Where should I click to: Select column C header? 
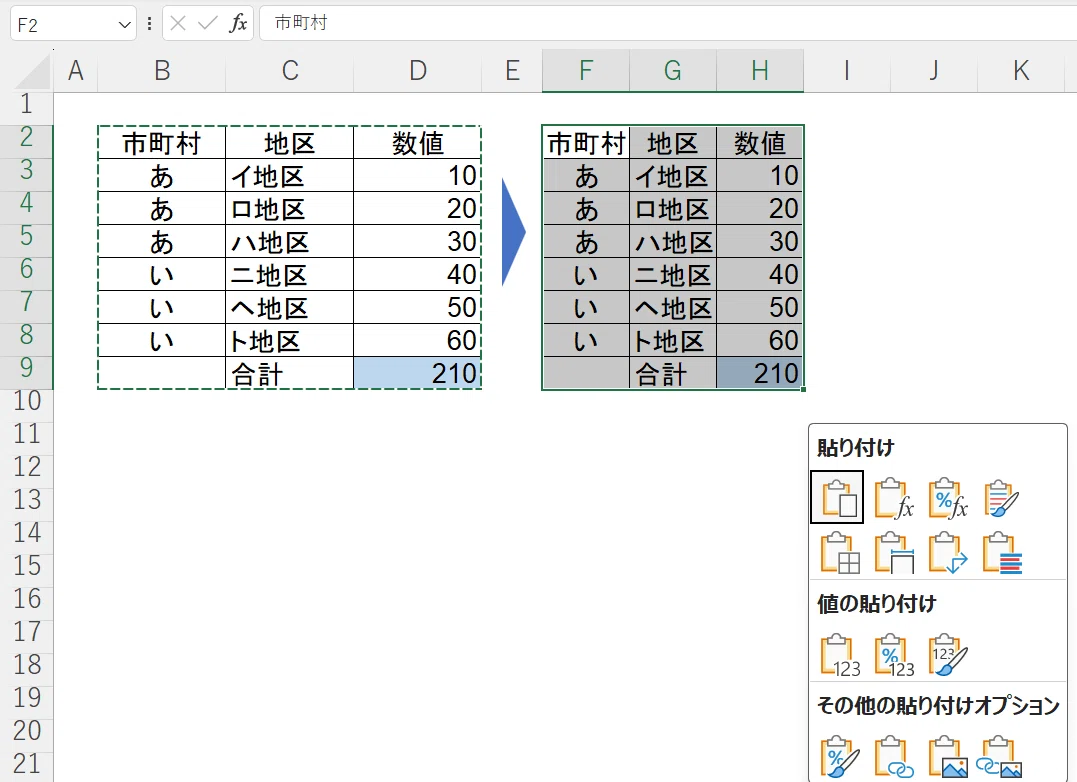pyautogui.click(x=290, y=71)
